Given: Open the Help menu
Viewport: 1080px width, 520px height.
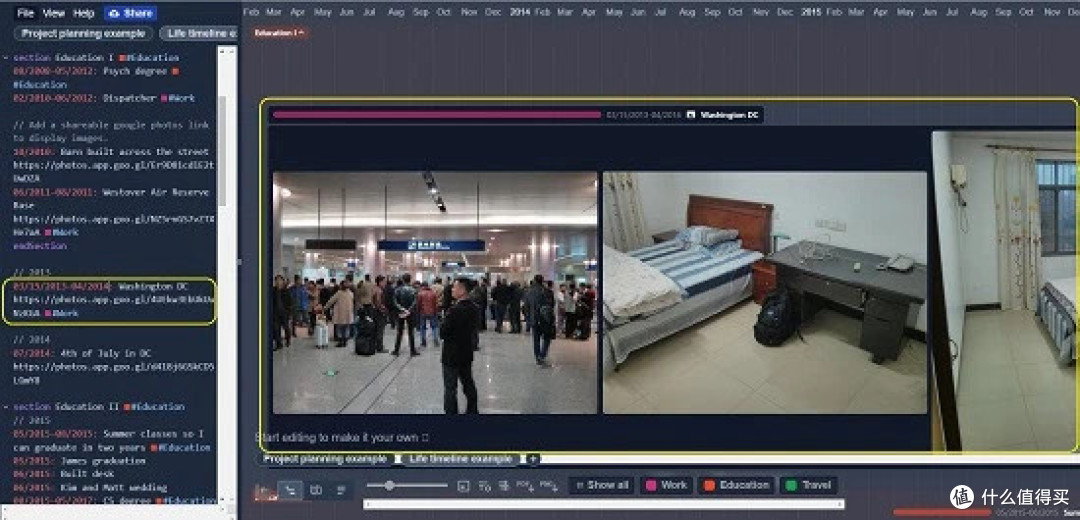Looking at the screenshot, I should (83, 13).
